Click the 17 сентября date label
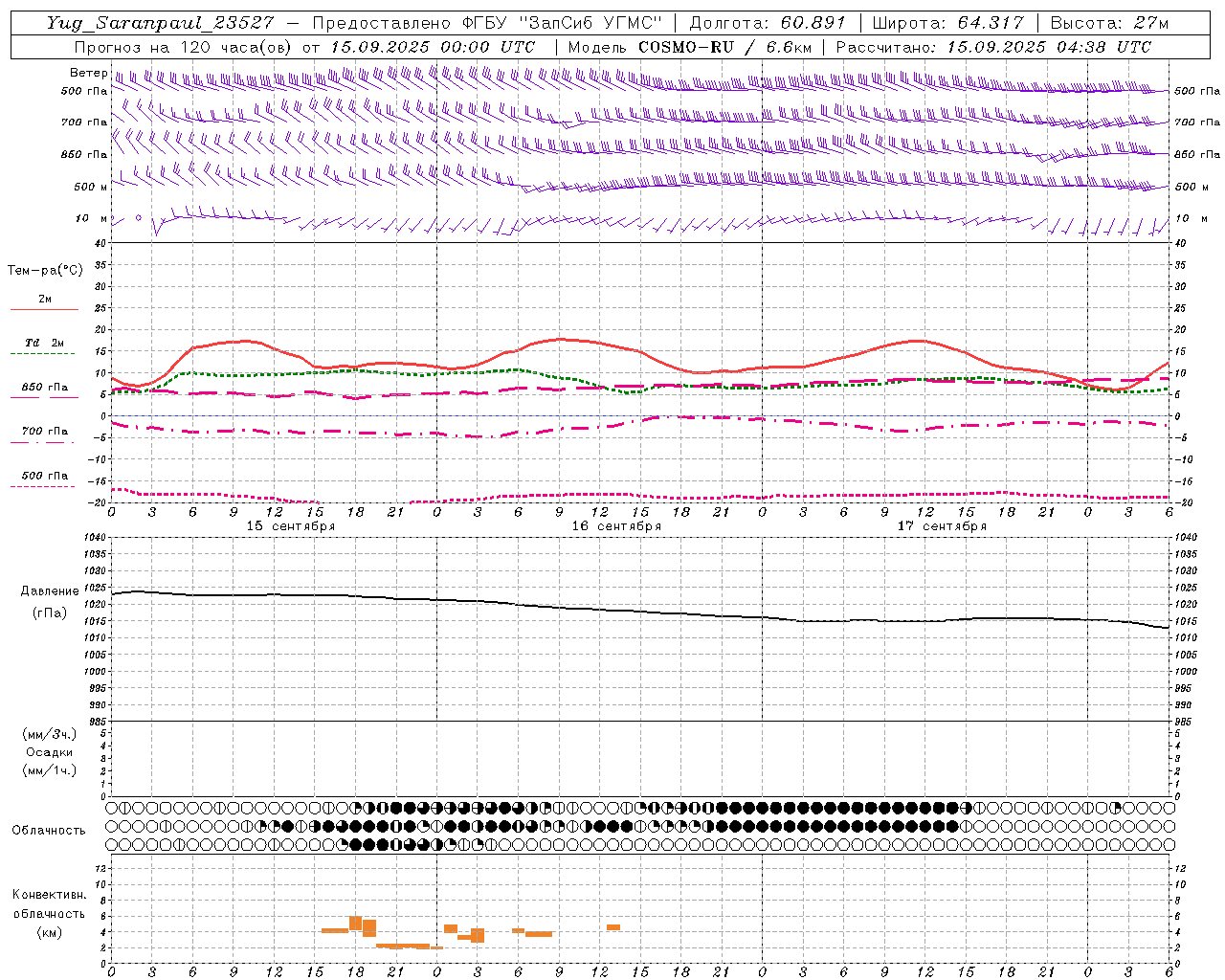Viewport: 1225px width, 980px height. (x=942, y=526)
